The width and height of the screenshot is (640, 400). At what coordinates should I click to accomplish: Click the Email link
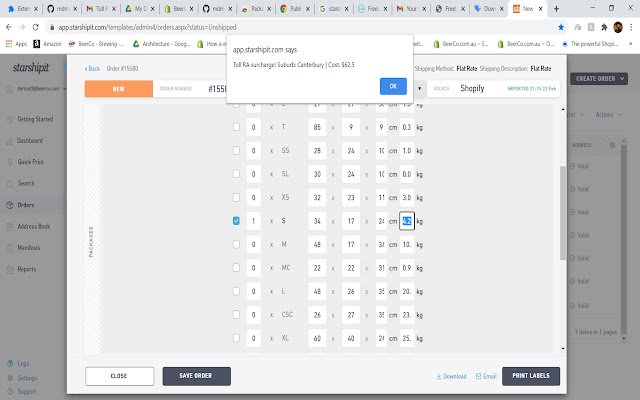[x=486, y=376]
